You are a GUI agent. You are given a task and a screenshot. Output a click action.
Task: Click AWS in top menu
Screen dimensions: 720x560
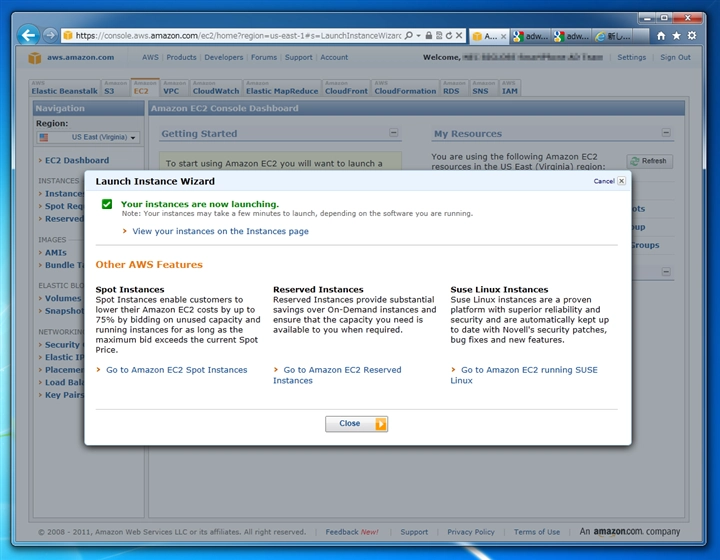(x=150, y=57)
